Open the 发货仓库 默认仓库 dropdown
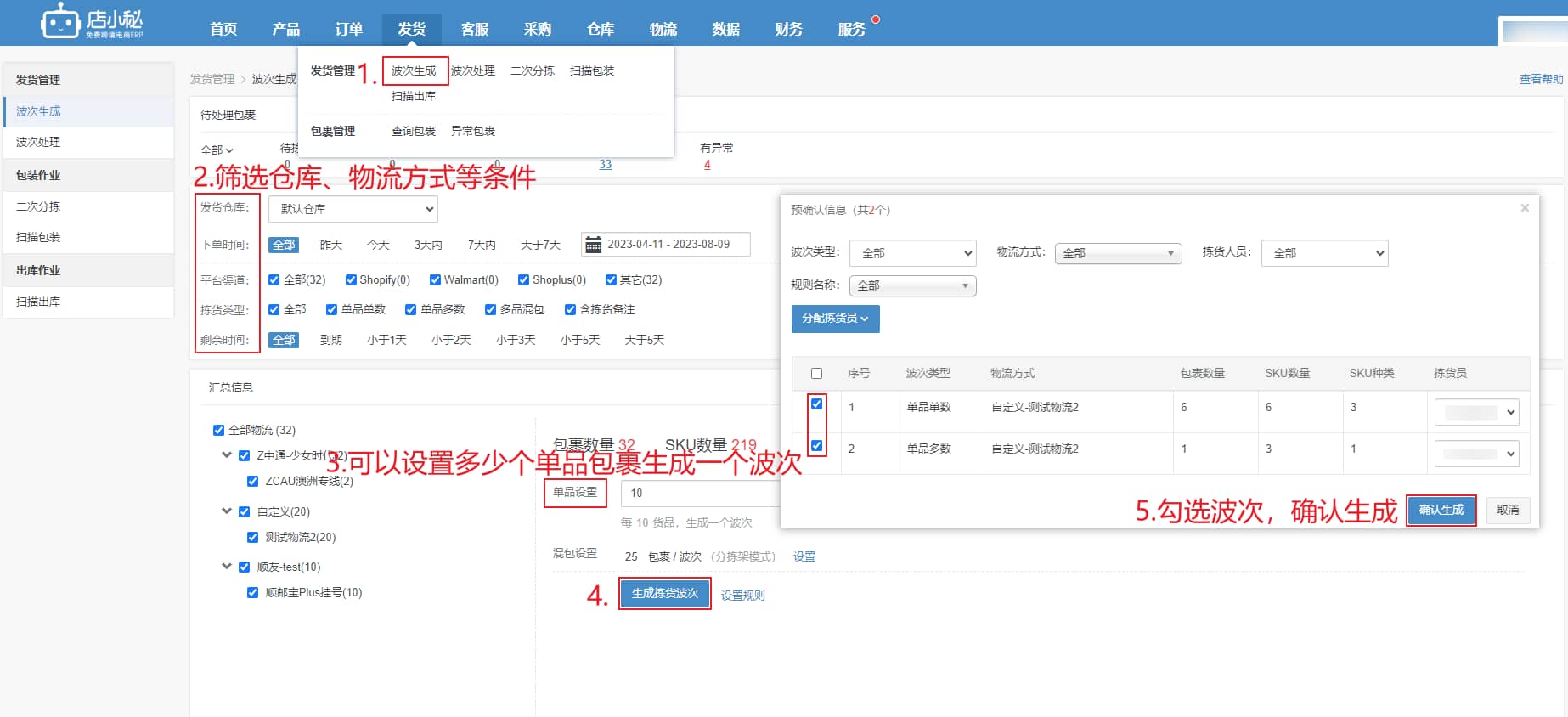1568x717 pixels. tap(353, 209)
